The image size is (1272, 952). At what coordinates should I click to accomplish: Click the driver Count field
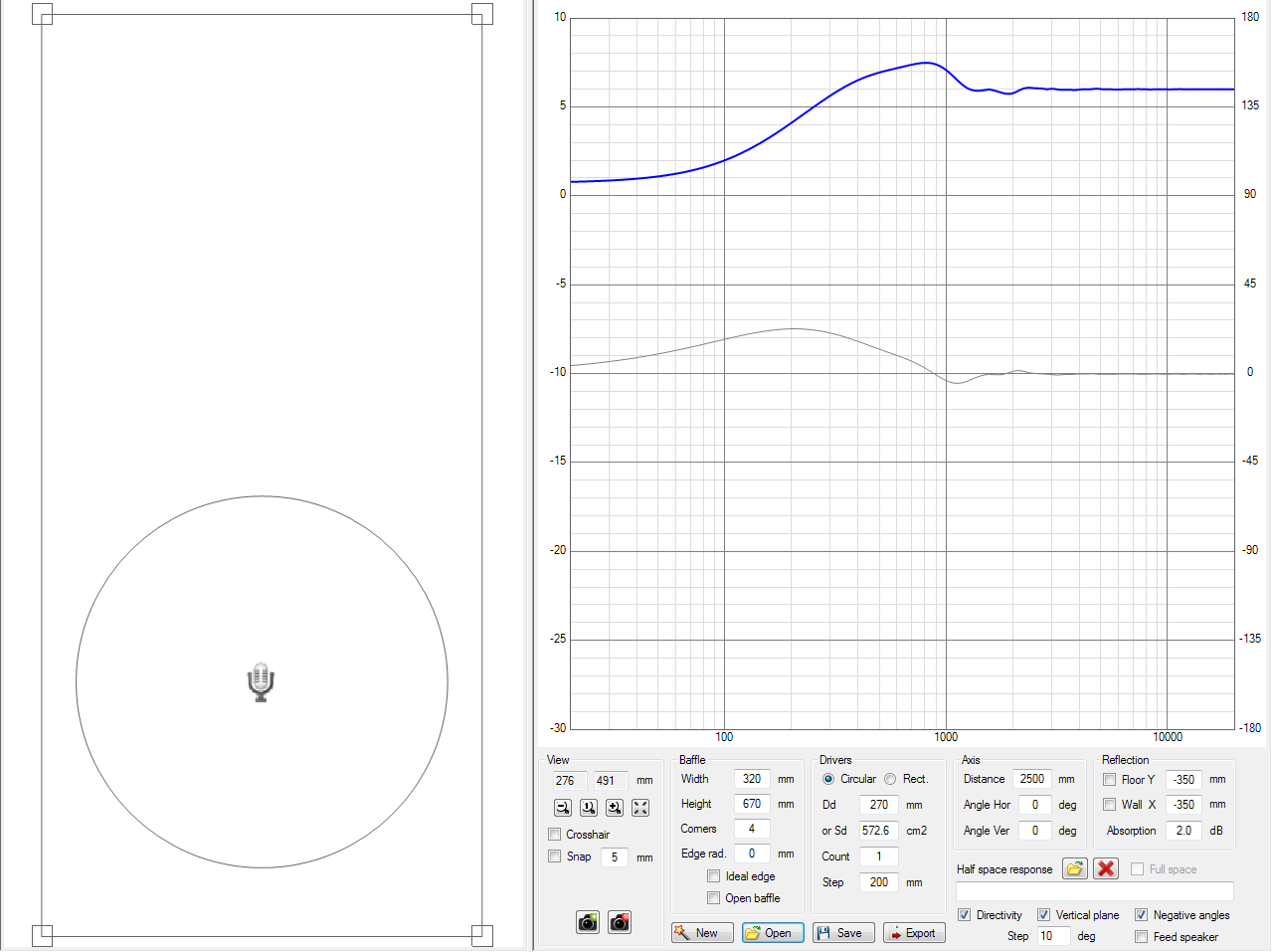[x=879, y=857]
